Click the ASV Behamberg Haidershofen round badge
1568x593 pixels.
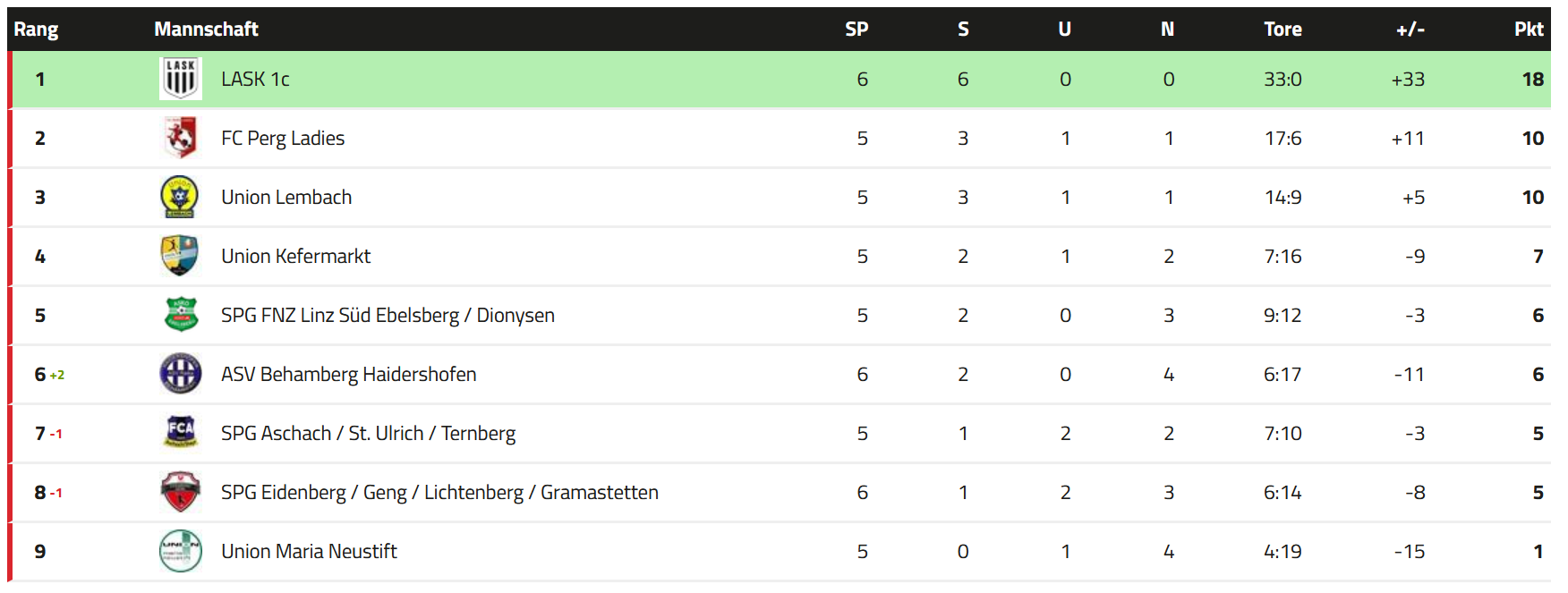[181, 374]
